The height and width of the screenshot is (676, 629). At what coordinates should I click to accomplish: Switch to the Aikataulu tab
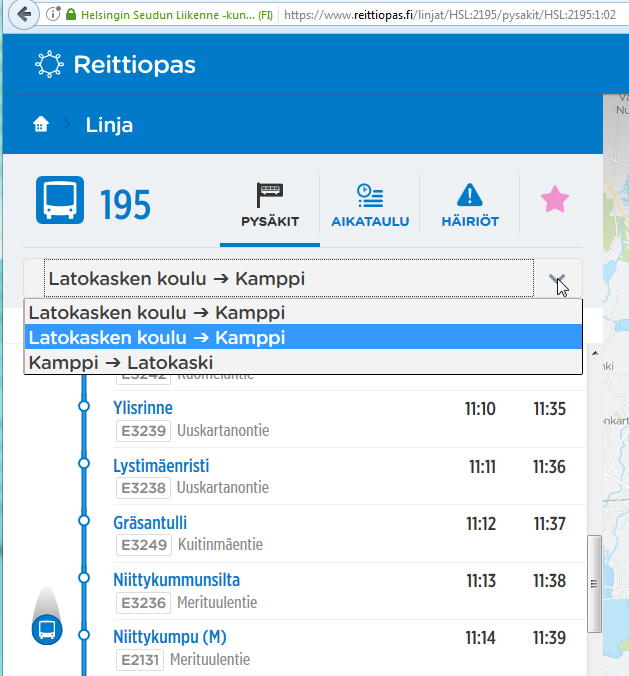pyautogui.click(x=370, y=207)
